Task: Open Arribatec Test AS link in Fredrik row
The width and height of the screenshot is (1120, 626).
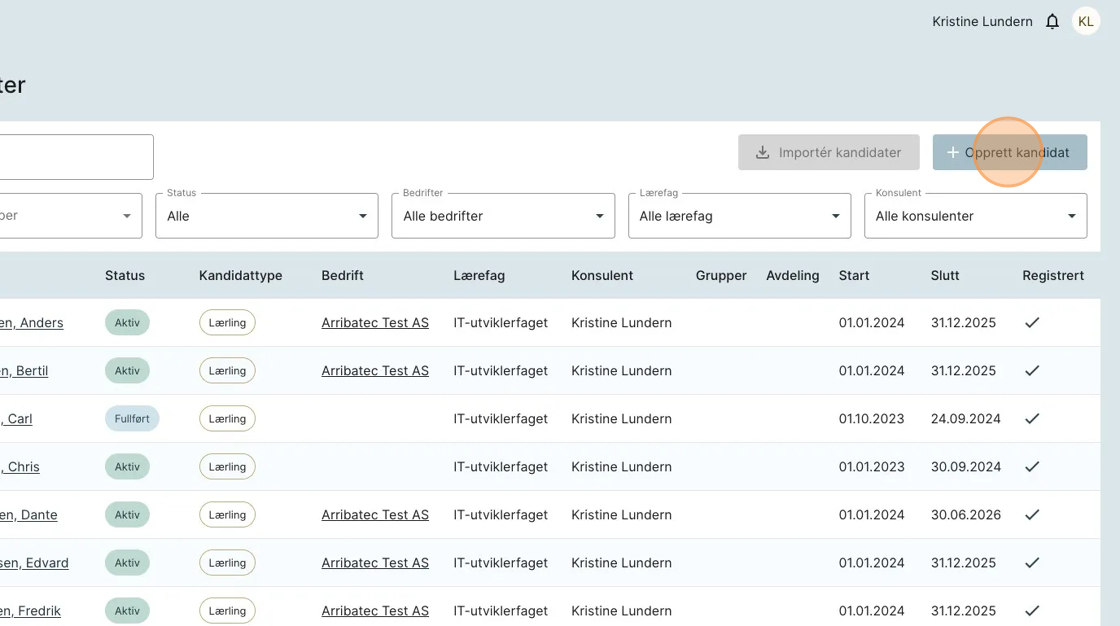Action: click(x=375, y=611)
